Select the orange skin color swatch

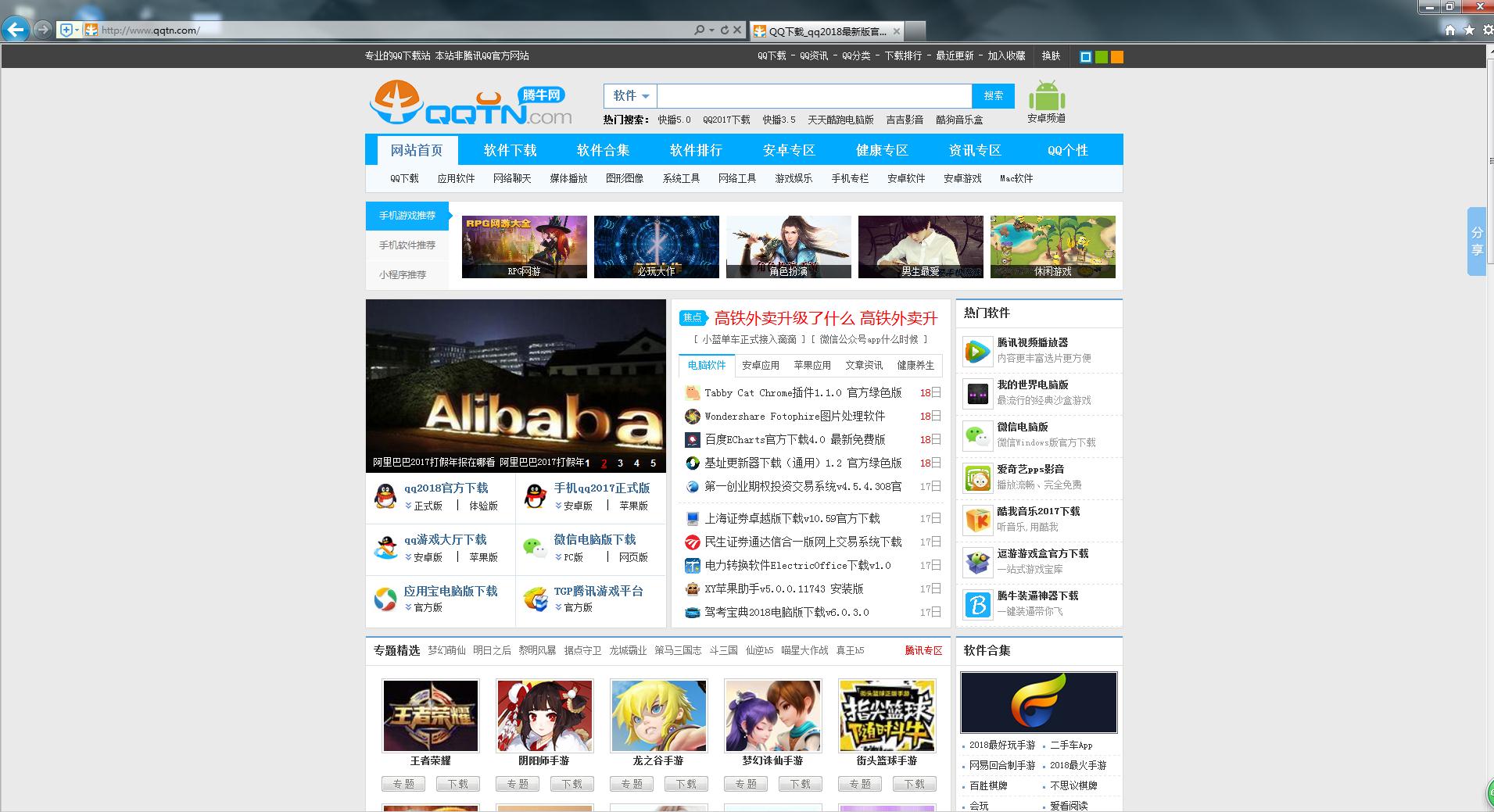pos(1117,57)
